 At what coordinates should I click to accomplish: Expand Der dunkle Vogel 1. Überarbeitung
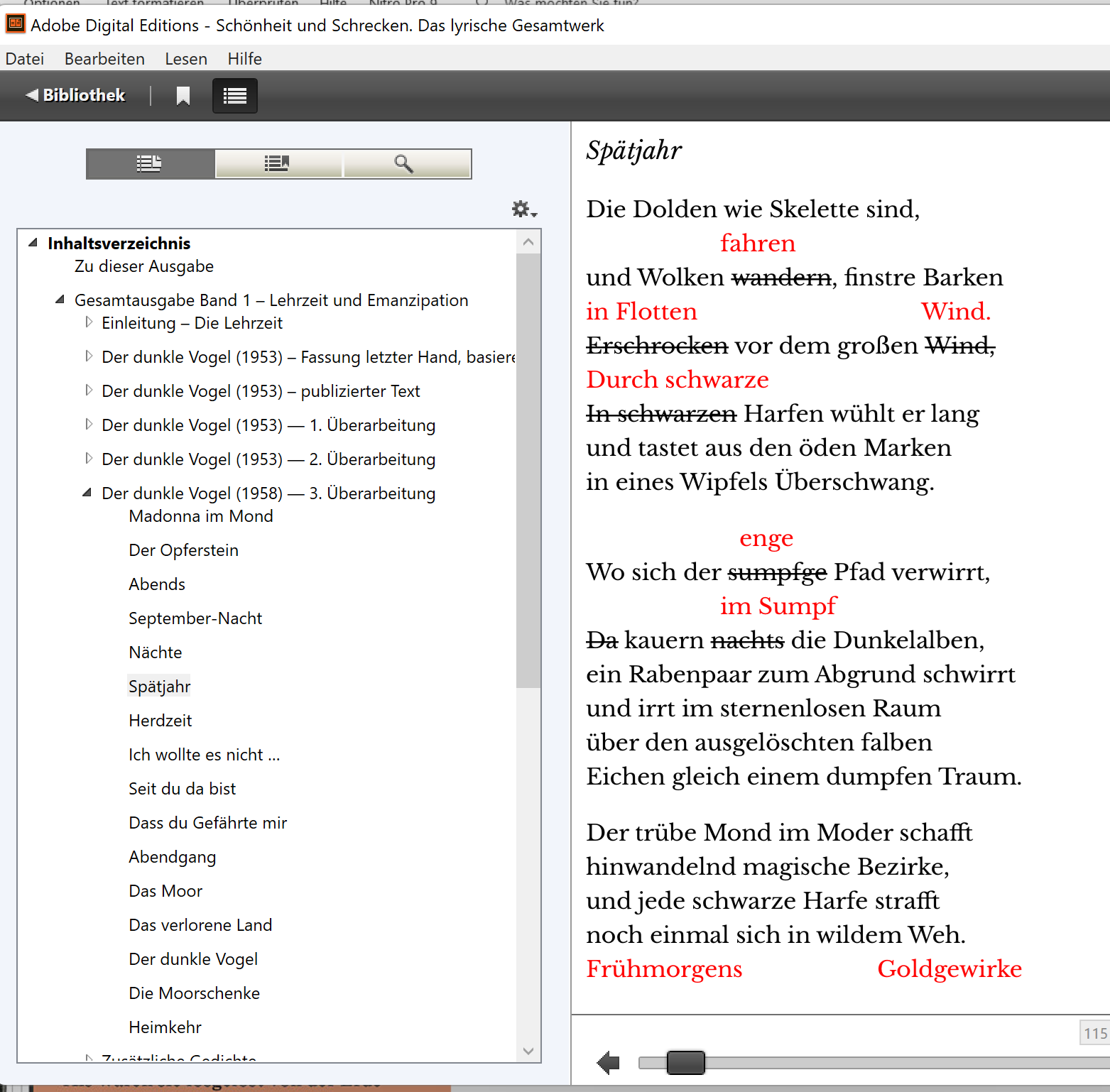(x=88, y=425)
